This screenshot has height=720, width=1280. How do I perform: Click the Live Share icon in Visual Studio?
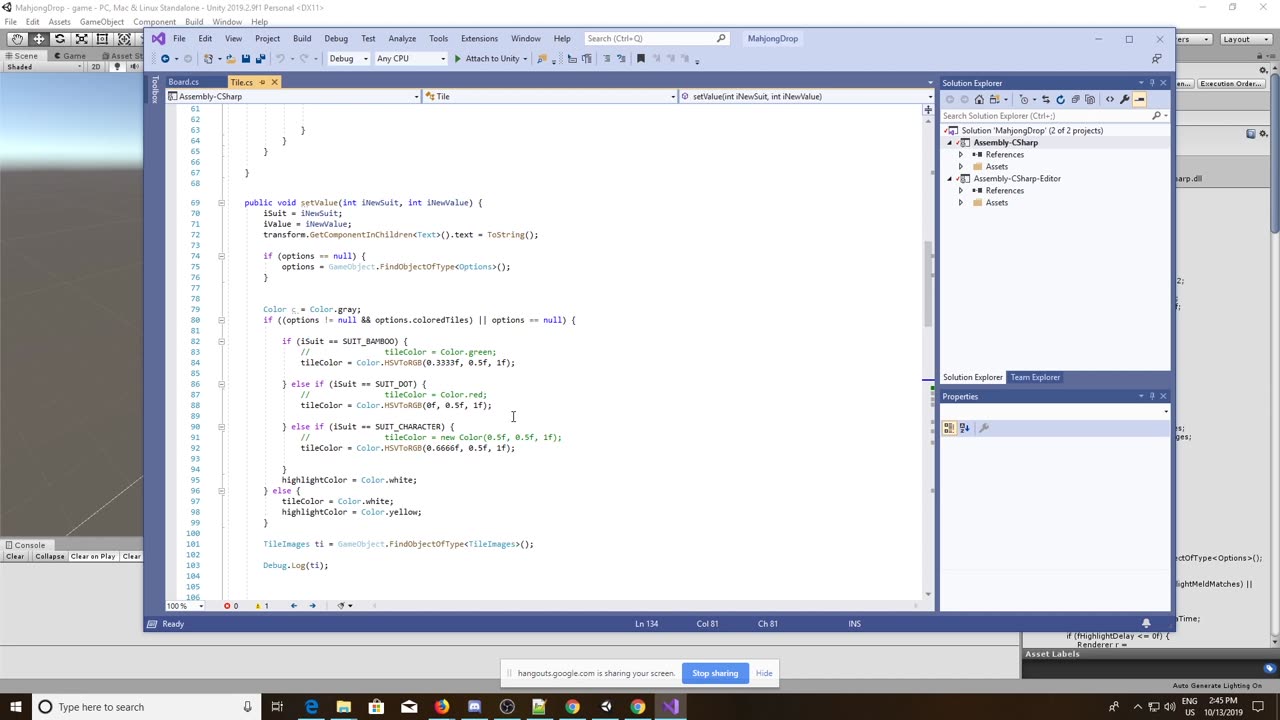pos(1157,59)
